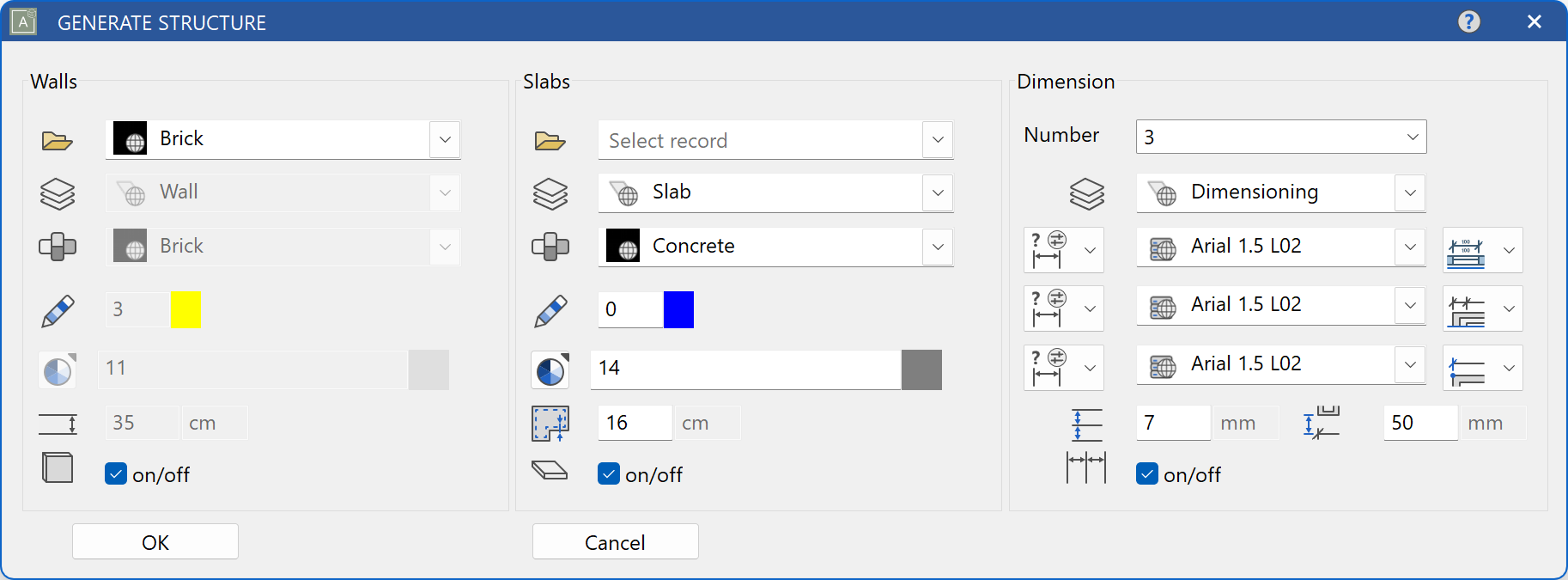This screenshot has height=580, width=1568.
Task: Click the slab thickness icon
Action: [550, 424]
